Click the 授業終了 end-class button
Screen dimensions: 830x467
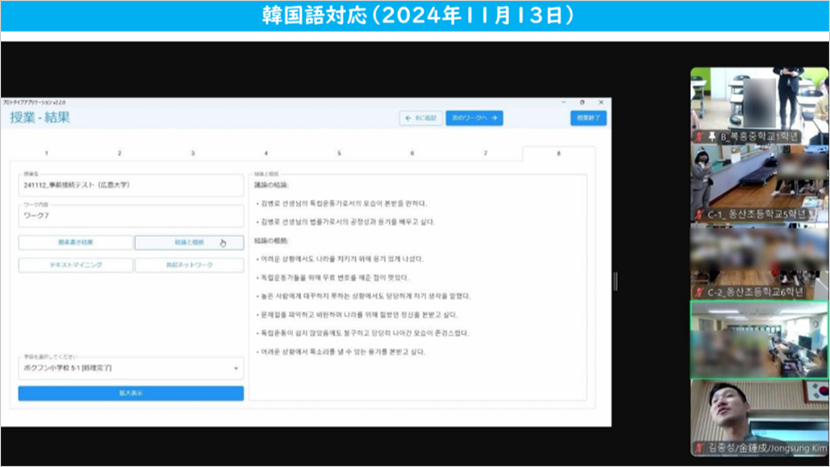tap(589, 118)
